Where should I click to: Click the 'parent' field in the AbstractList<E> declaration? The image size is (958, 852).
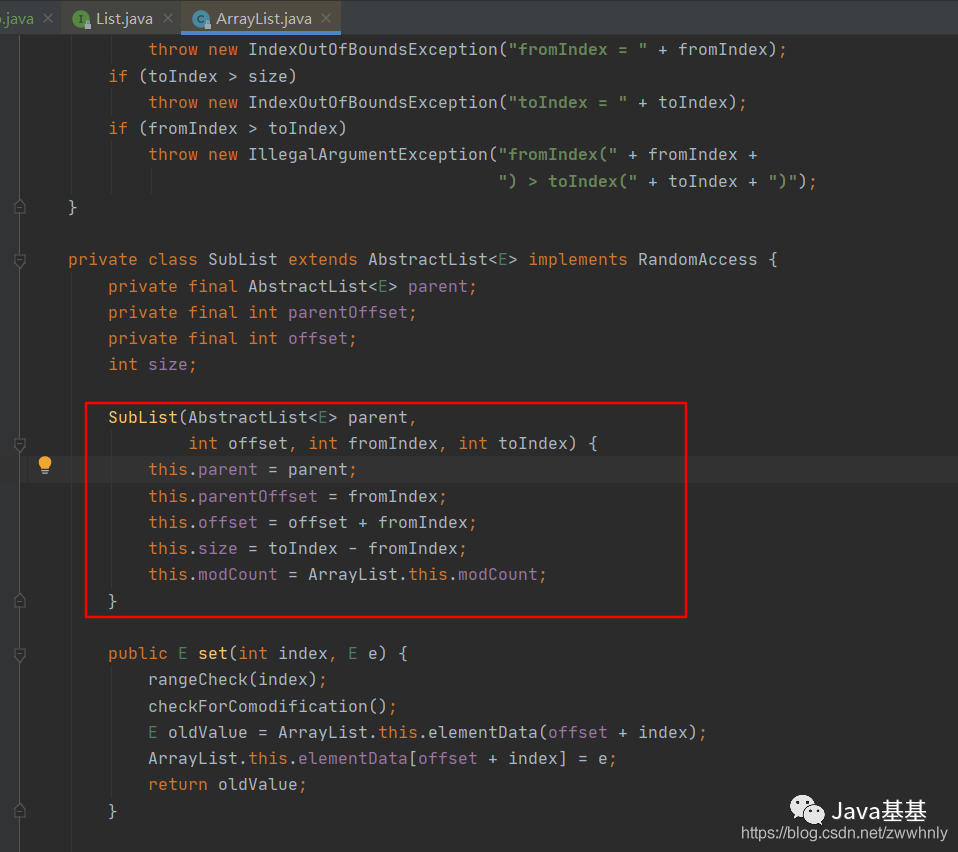[437, 286]
